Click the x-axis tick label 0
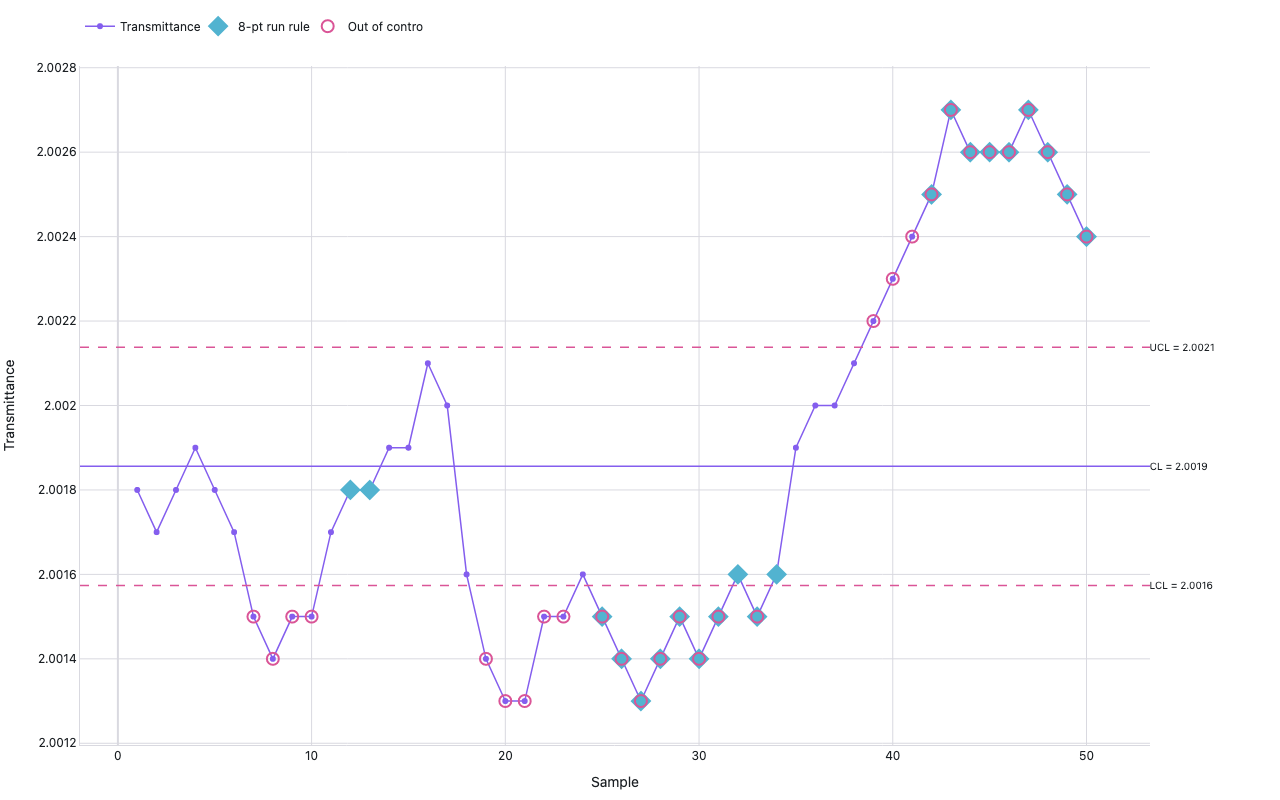This screenshot has width=1280, height=800. (118, 756)
